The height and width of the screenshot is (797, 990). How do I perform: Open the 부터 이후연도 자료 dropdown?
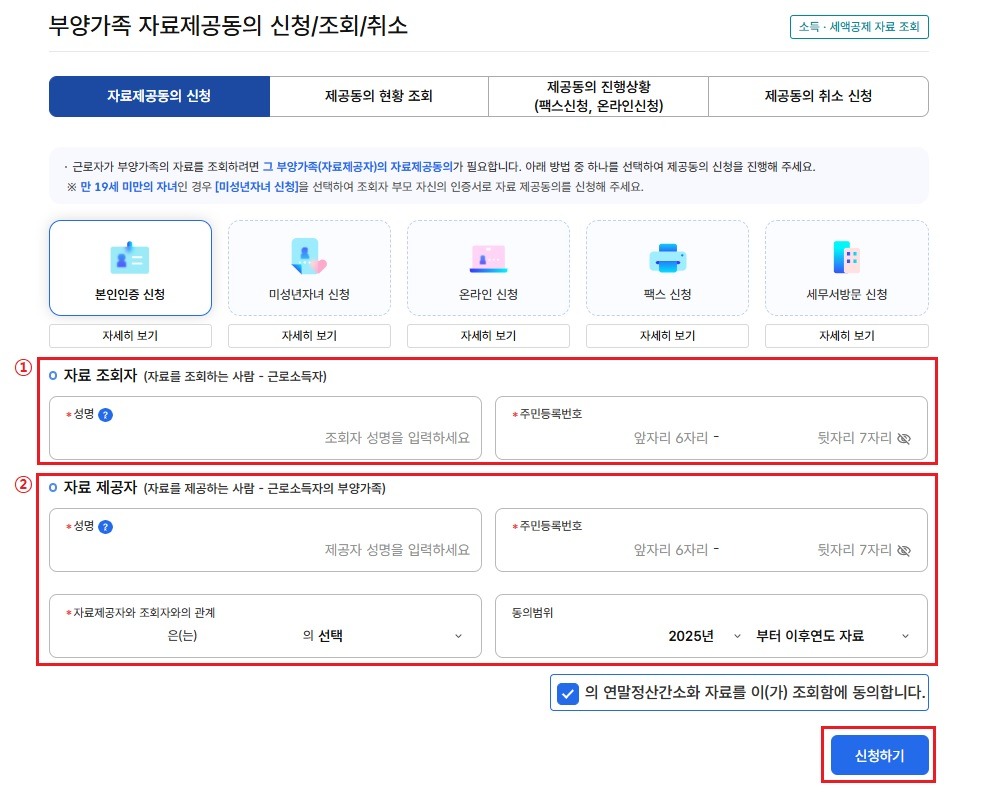[832, 636]
